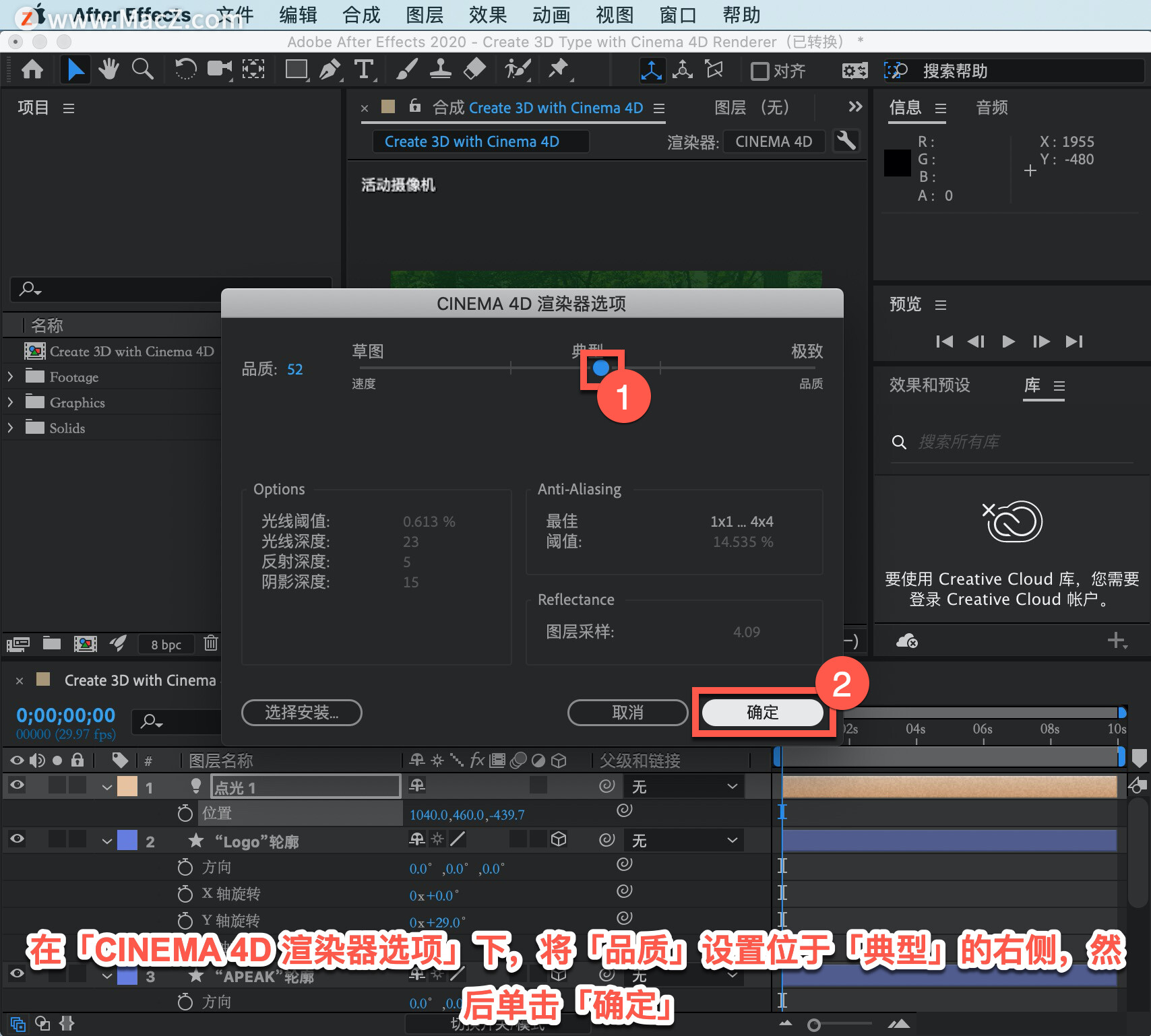This screenshot has height=1036, width=1151.
Task: Click the delete trash icon in Project panel
Action: coord(211,643)
